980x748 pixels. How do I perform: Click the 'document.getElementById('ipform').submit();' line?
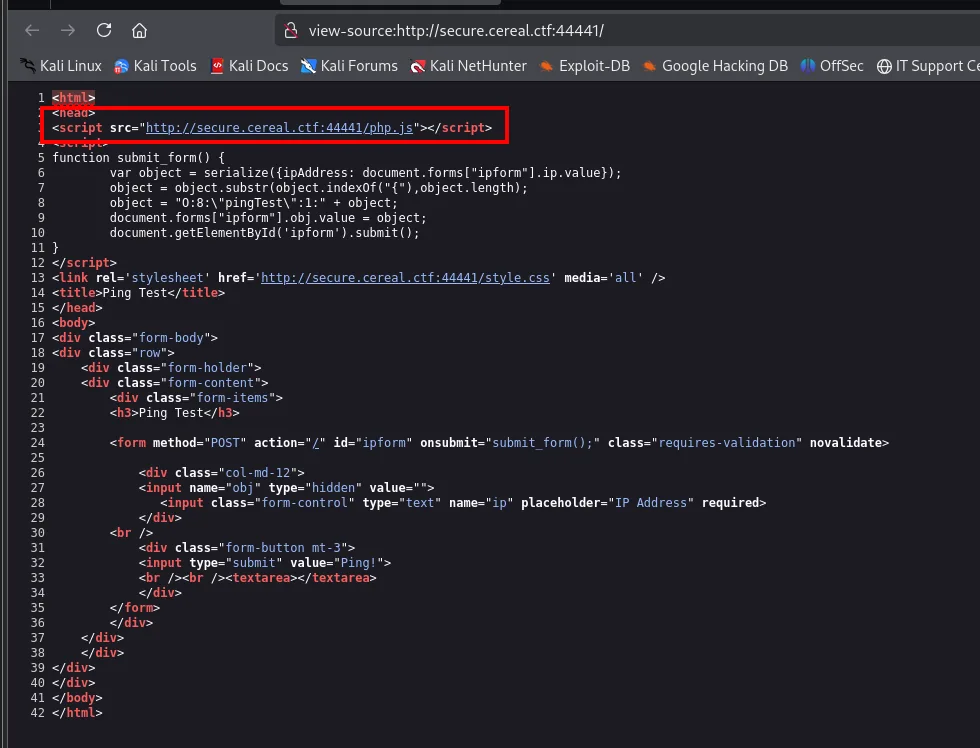click(265, 232)
